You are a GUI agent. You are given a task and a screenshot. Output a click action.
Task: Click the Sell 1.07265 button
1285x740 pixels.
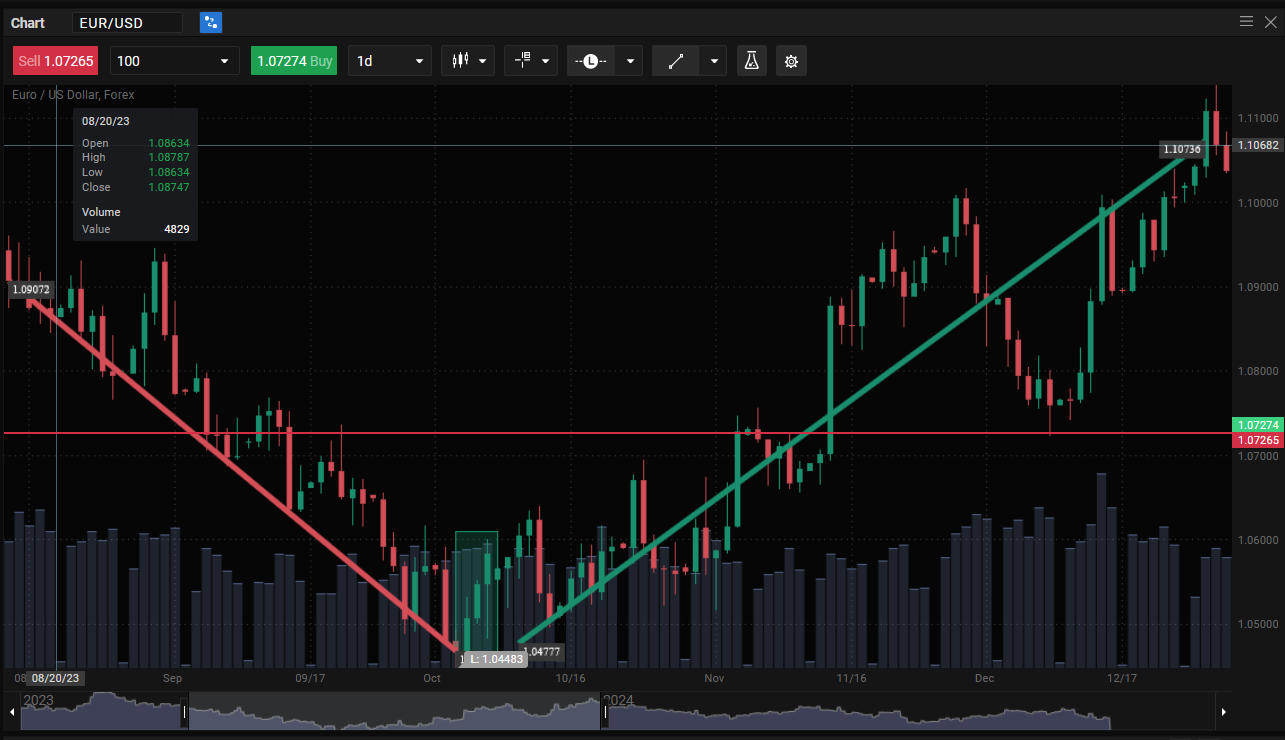pos(55,61)
